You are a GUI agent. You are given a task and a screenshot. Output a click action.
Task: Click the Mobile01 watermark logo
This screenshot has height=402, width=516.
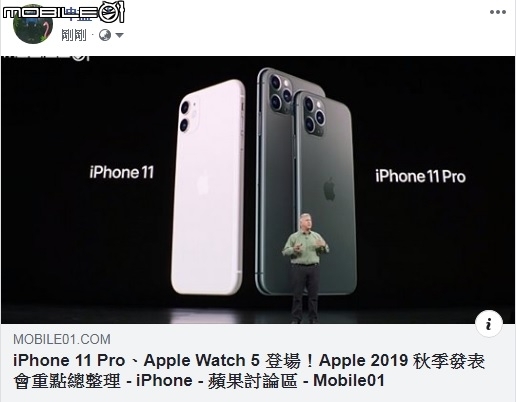click(x=64, y=12)
